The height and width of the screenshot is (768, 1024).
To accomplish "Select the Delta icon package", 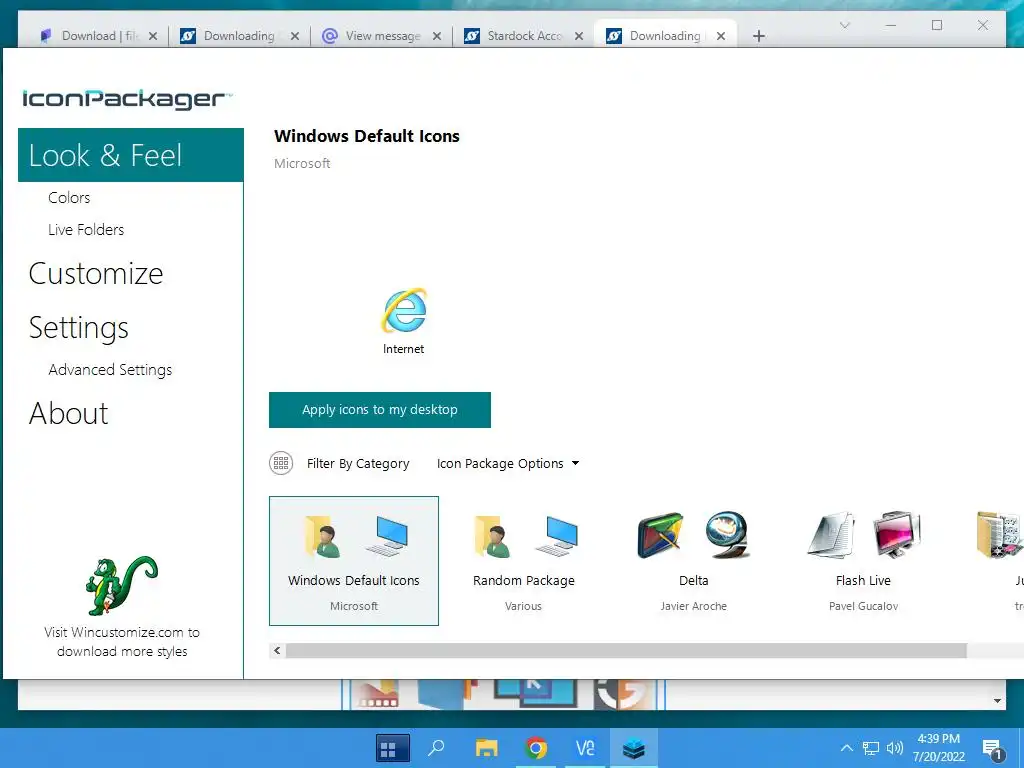I will click(694, 561).
